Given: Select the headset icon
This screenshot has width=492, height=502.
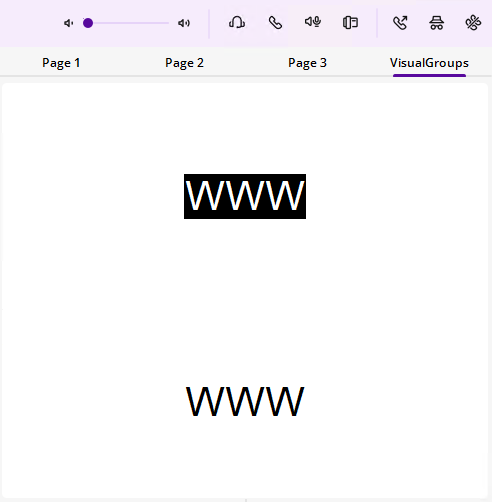Looking at the screenshot, I should [237, 23].
